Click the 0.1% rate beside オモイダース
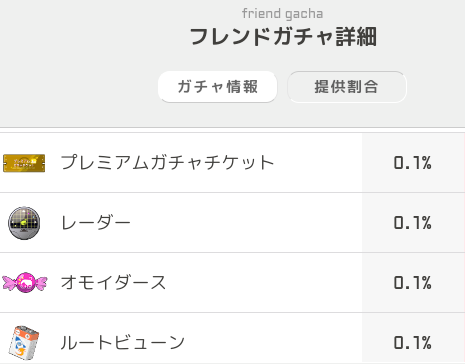The image size is (465, 364). pyautogui.click(x=412, y=283)
